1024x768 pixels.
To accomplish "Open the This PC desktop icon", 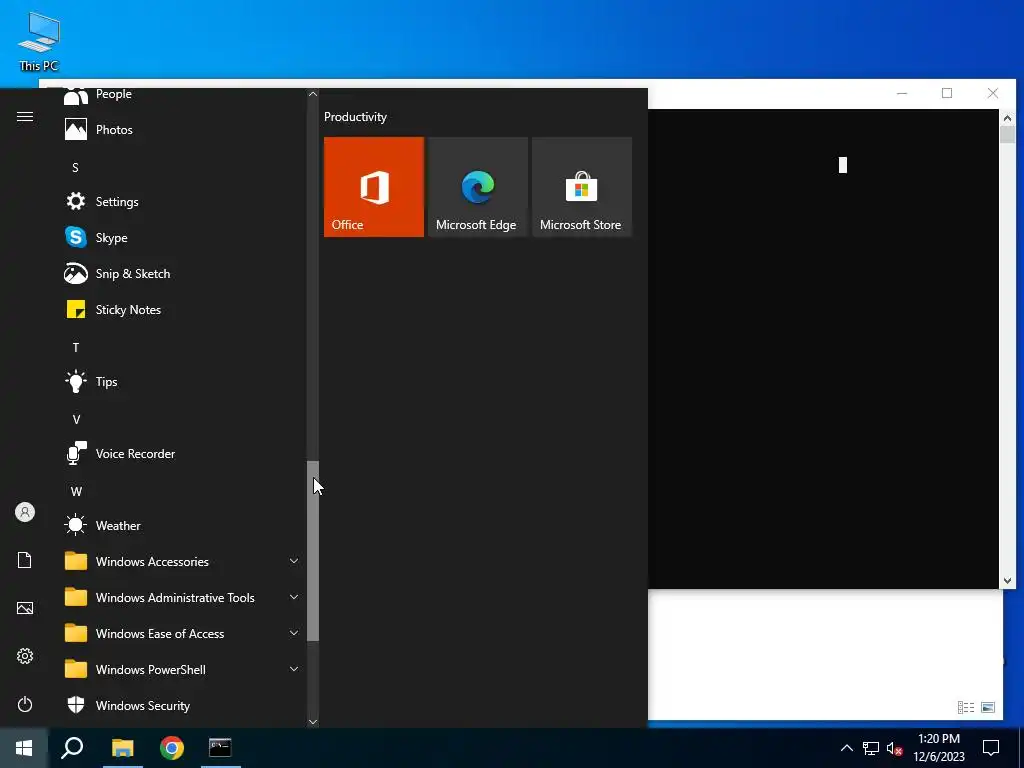I will coord(39,41).
